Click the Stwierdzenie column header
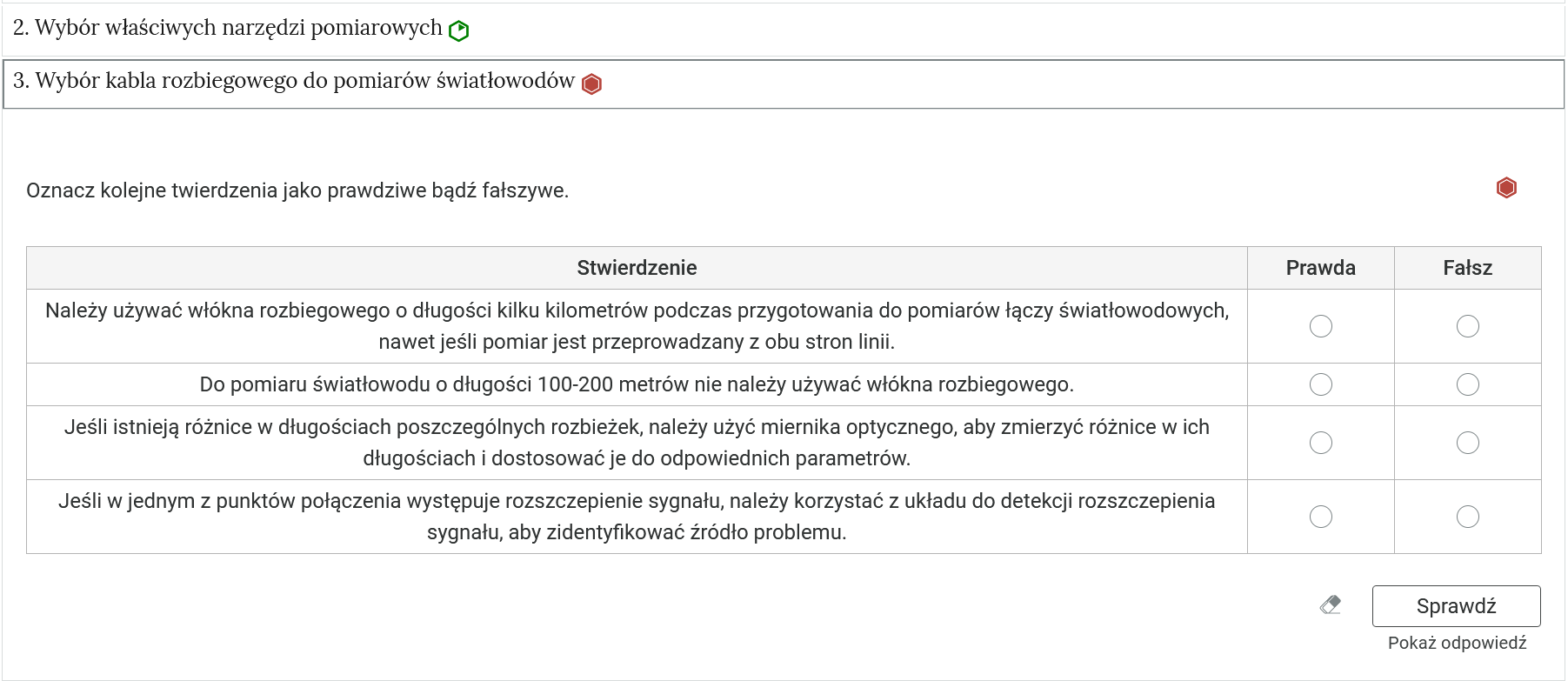 click(x=637, y=268)
